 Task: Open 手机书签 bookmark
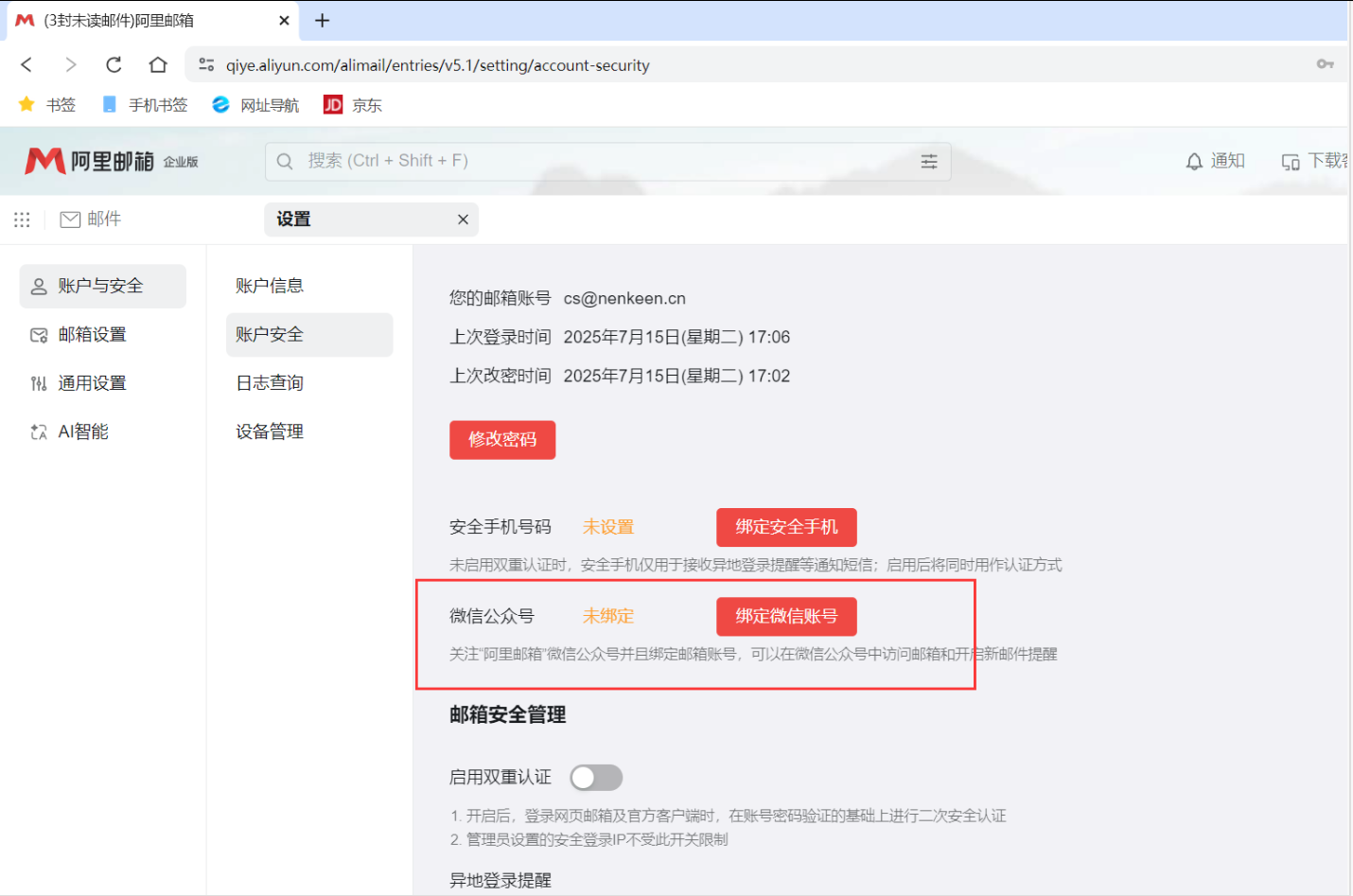pos(145,105)
